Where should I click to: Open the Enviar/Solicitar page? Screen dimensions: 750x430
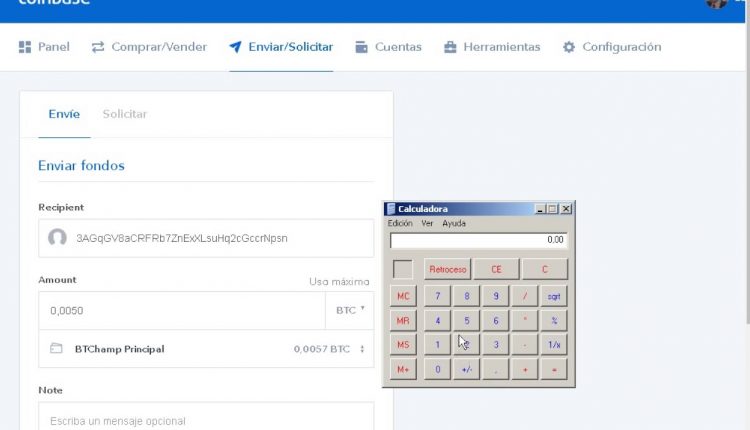281,47
